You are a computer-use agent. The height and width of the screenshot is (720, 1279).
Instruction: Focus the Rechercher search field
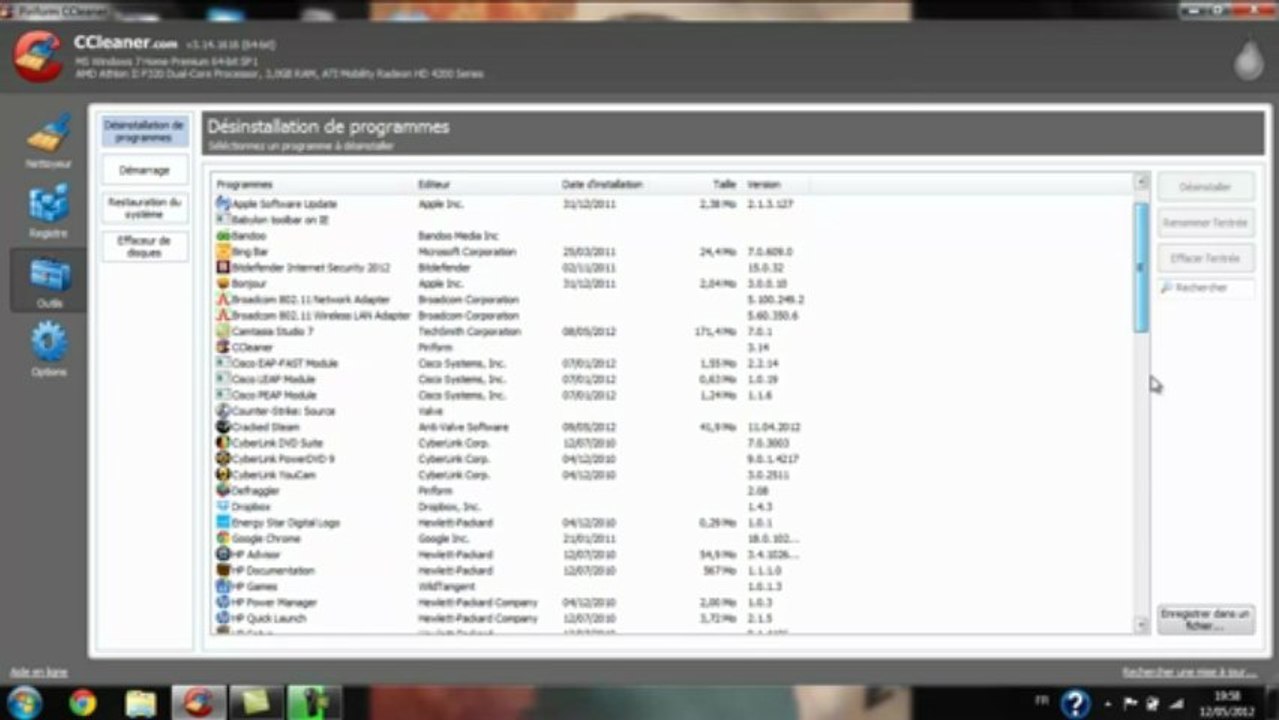pos(1206,288)
